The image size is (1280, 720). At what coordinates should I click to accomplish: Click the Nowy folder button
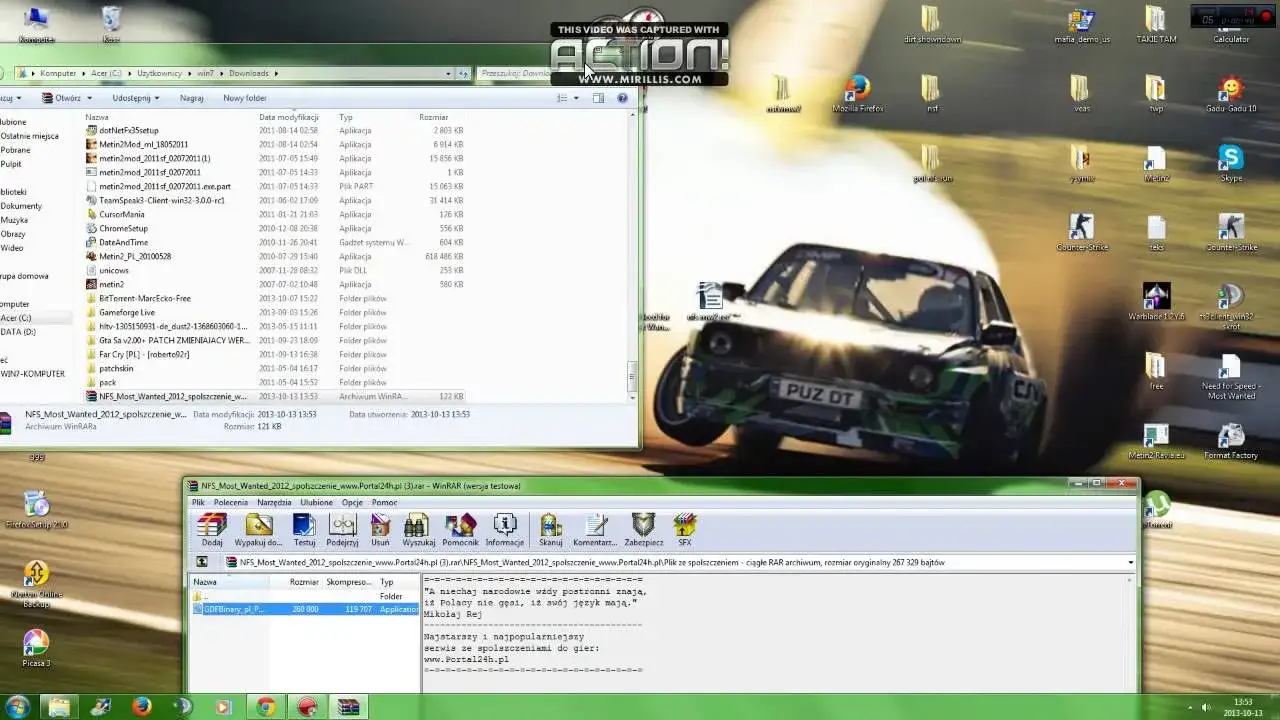(244, 98)
